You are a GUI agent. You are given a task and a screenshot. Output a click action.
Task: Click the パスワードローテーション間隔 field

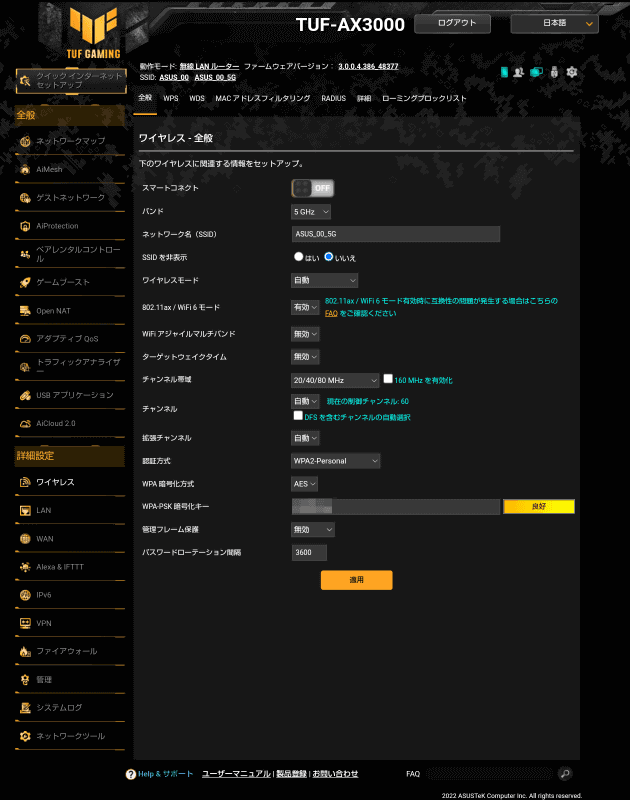[x=309, y=553]
